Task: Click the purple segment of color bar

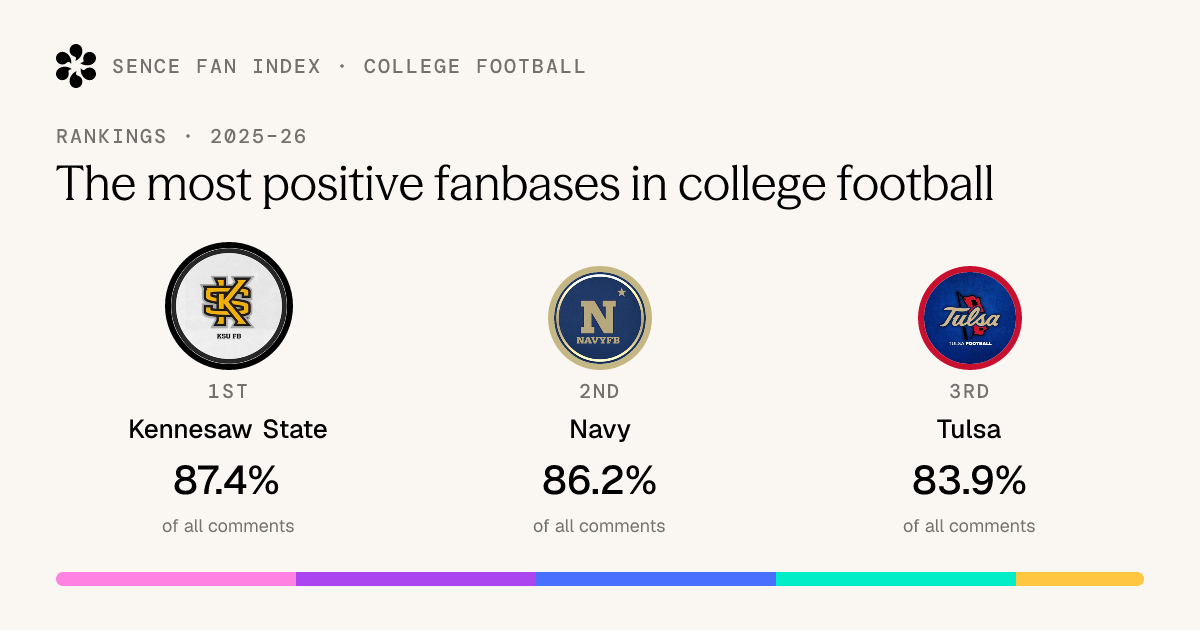Action: (x=416, y=579)
